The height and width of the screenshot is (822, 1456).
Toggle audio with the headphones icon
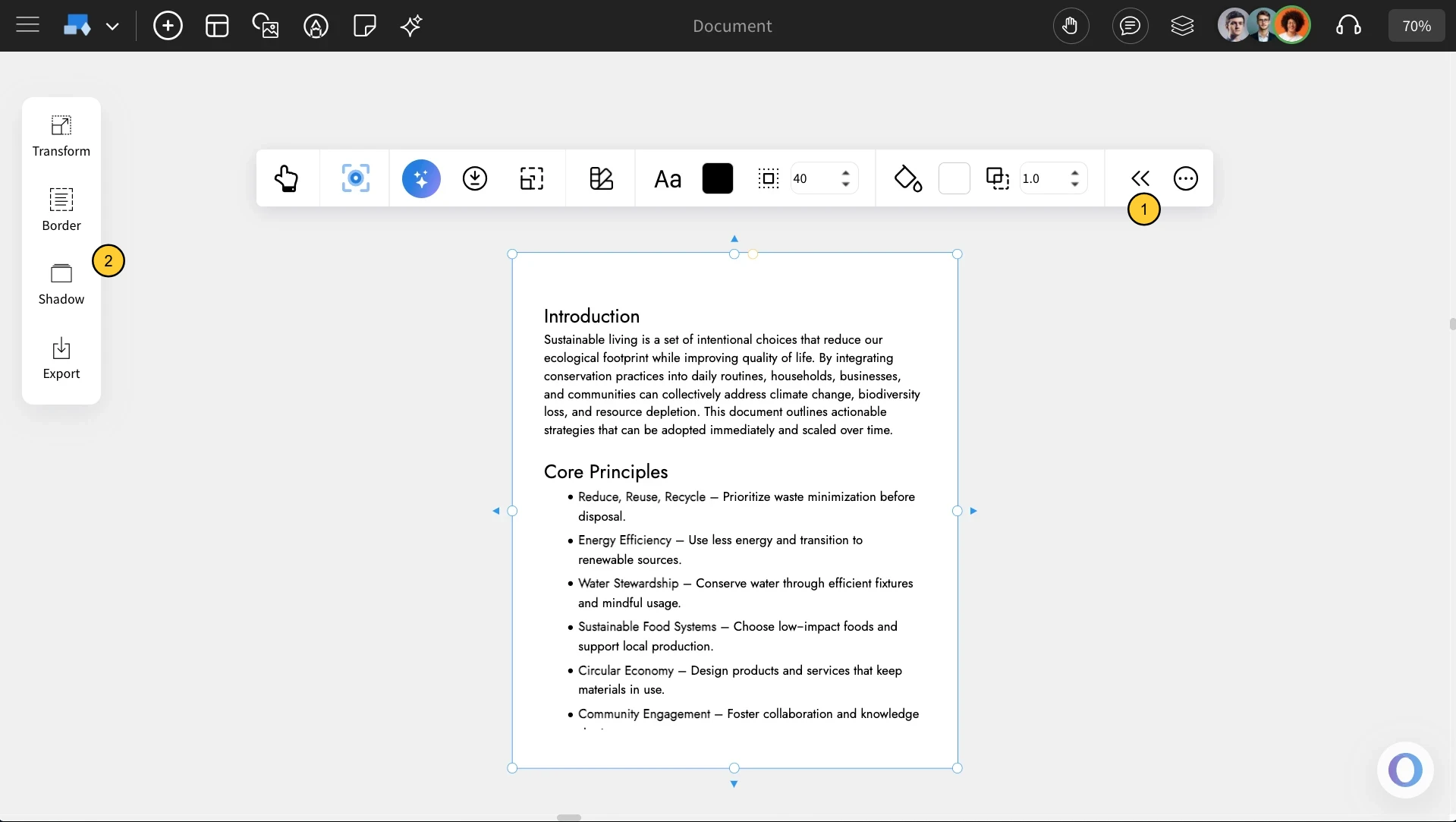(x=1349, y=25)
